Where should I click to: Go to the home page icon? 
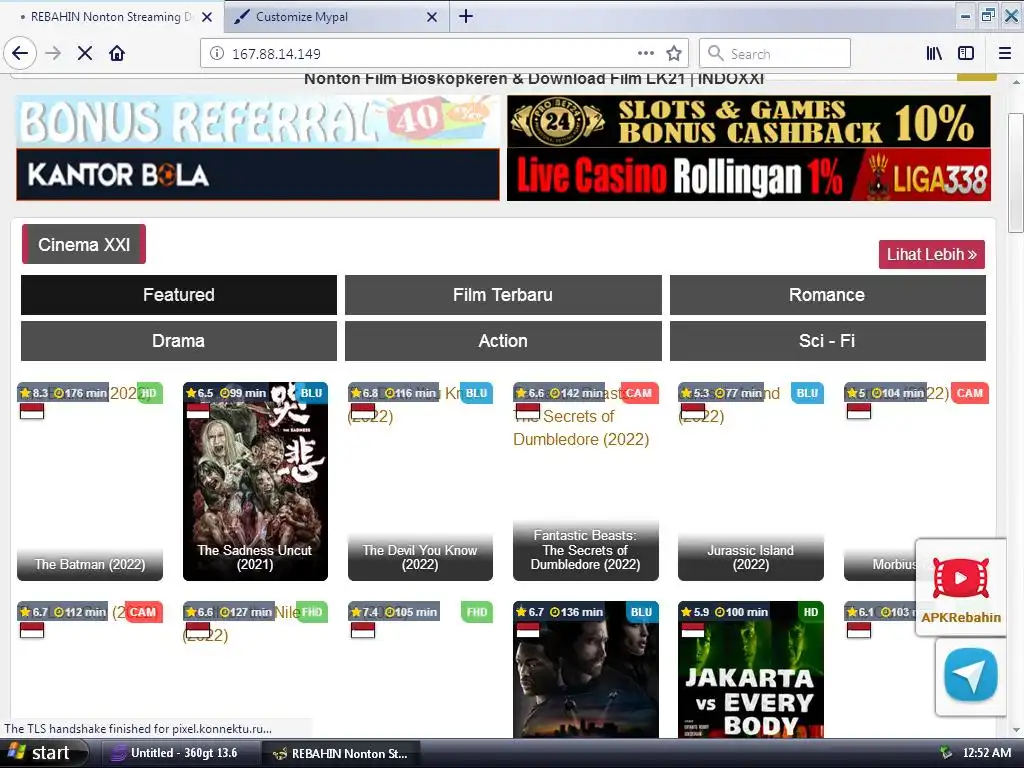click(117, 54)
